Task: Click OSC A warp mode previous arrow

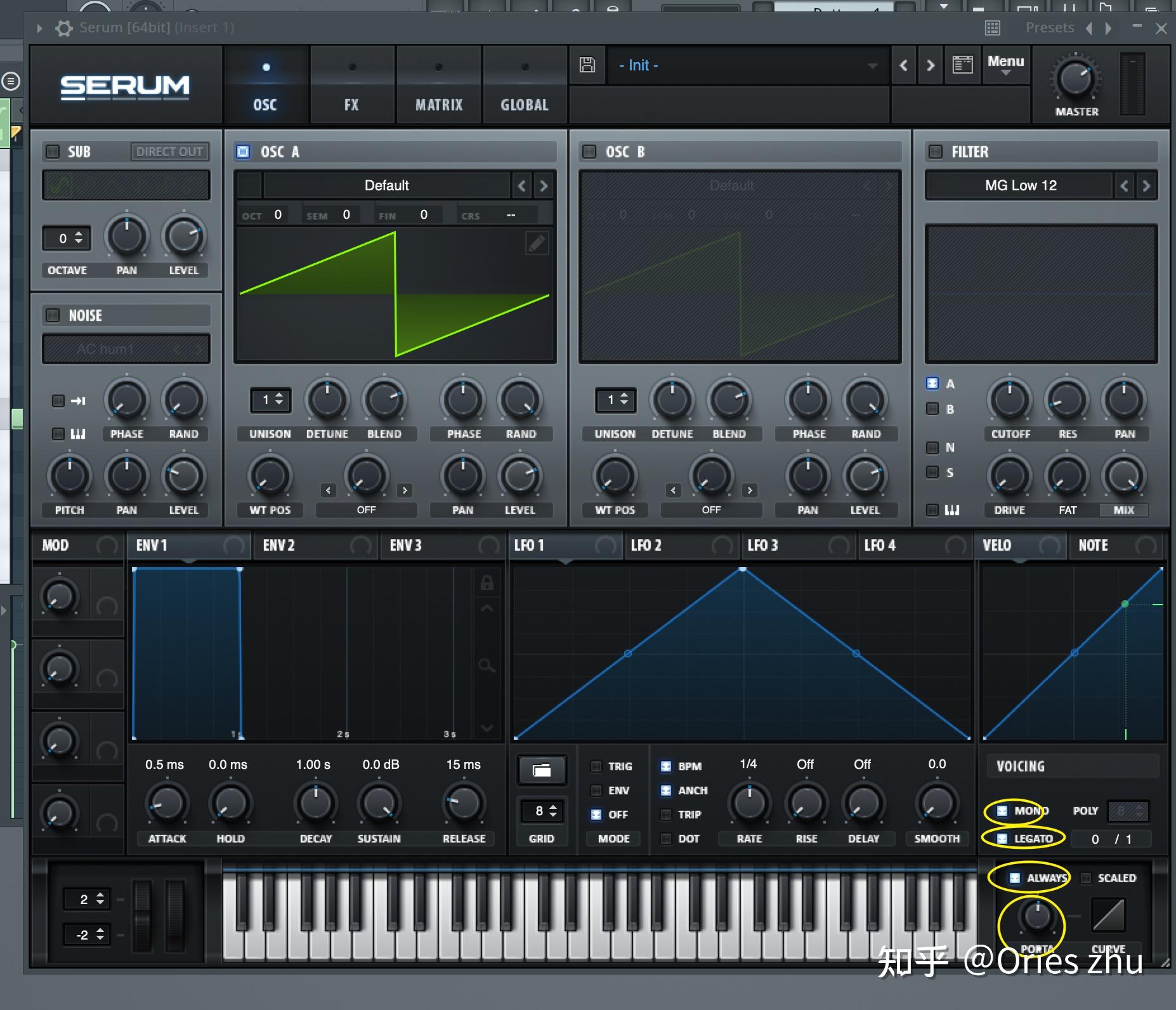Action: (328, 490)
